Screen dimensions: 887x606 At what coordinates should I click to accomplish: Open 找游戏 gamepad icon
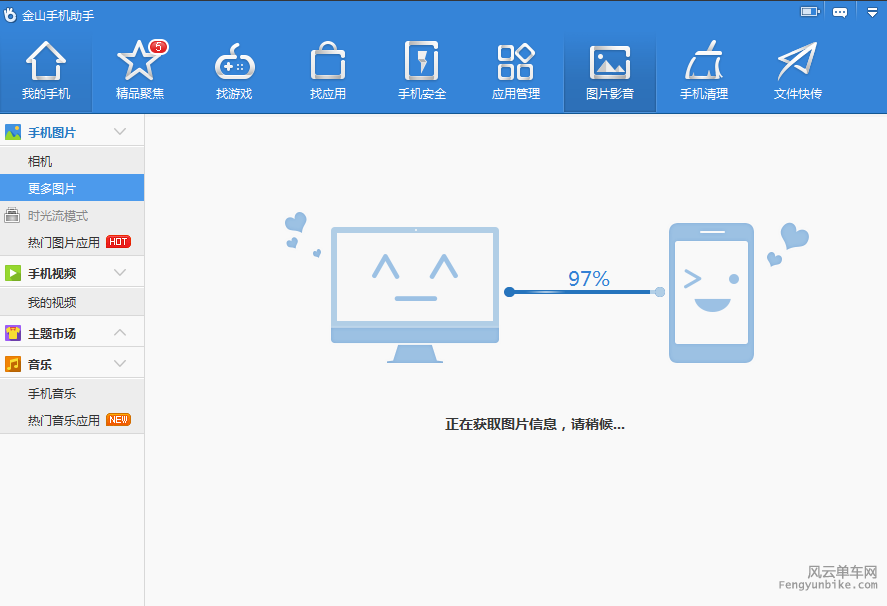click(234, 63)
